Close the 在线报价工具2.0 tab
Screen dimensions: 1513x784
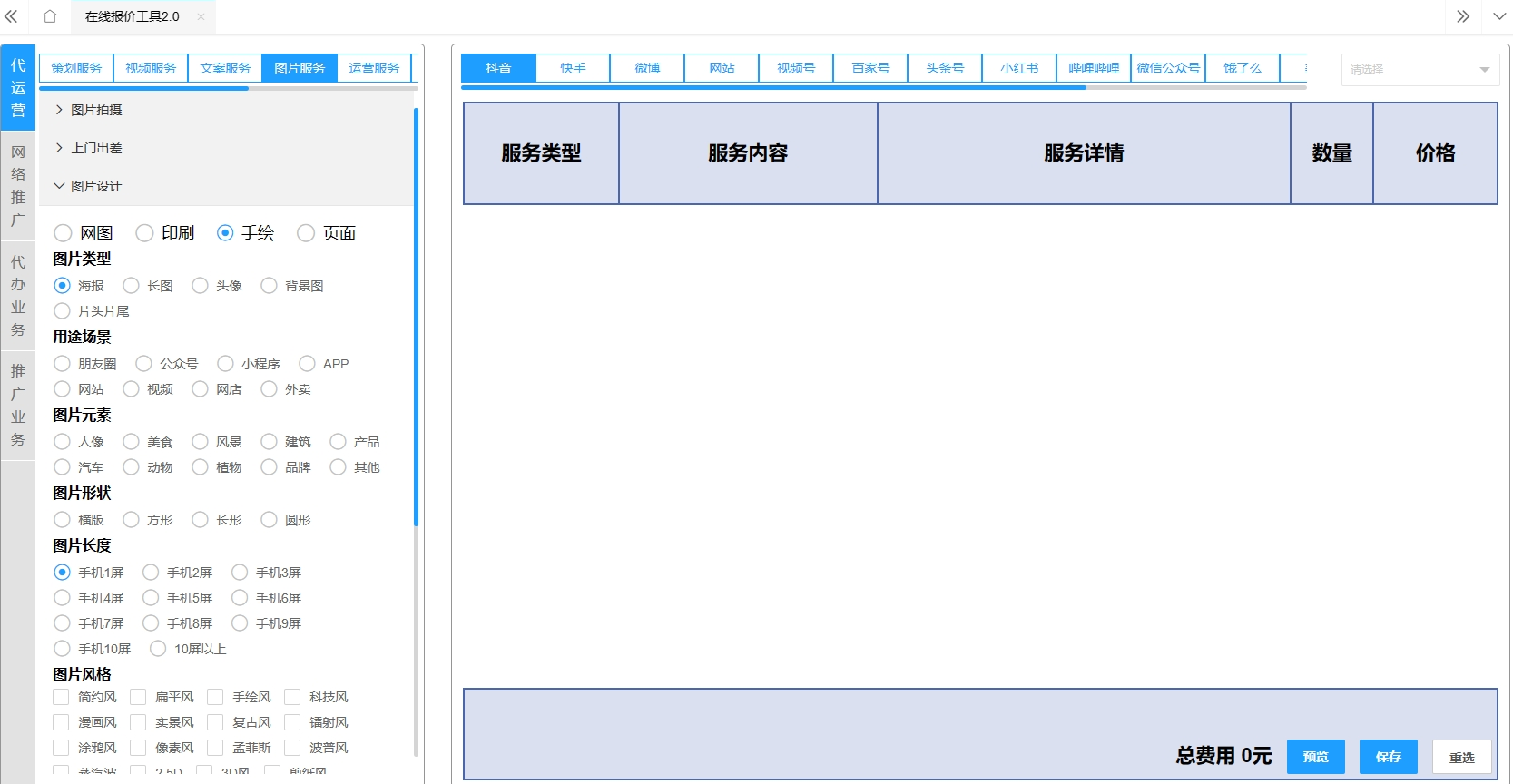(x=201, y=16)
